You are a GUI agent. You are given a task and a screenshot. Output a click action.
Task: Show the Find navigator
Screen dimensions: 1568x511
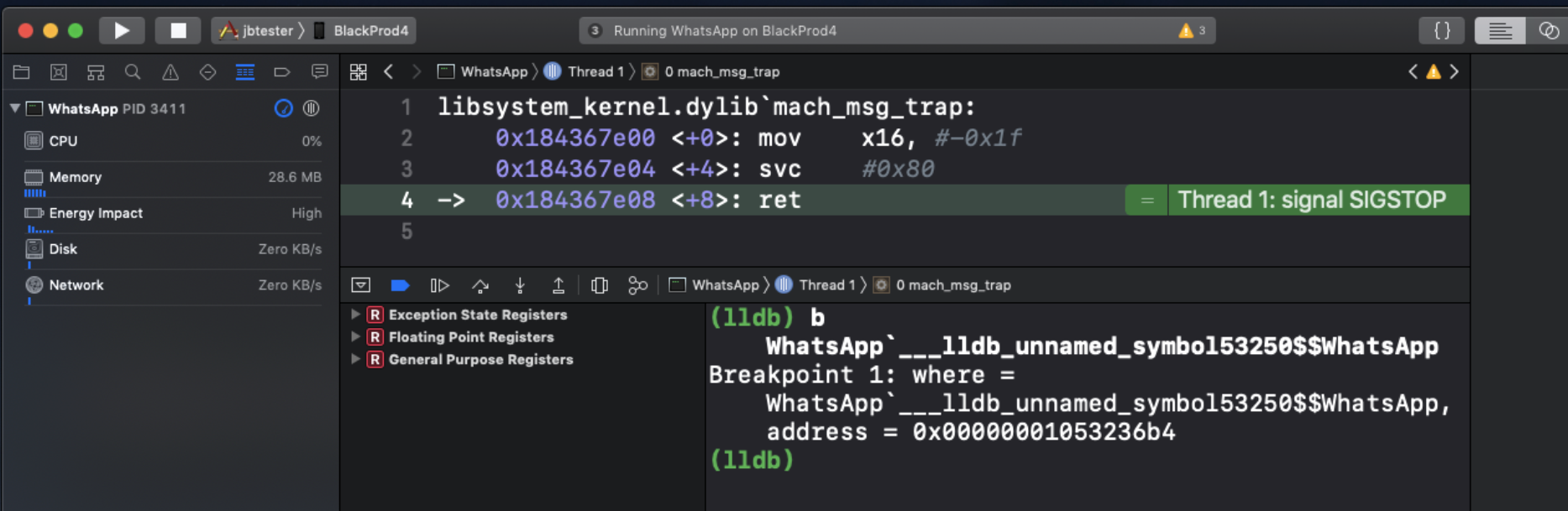tap(133, 72)
